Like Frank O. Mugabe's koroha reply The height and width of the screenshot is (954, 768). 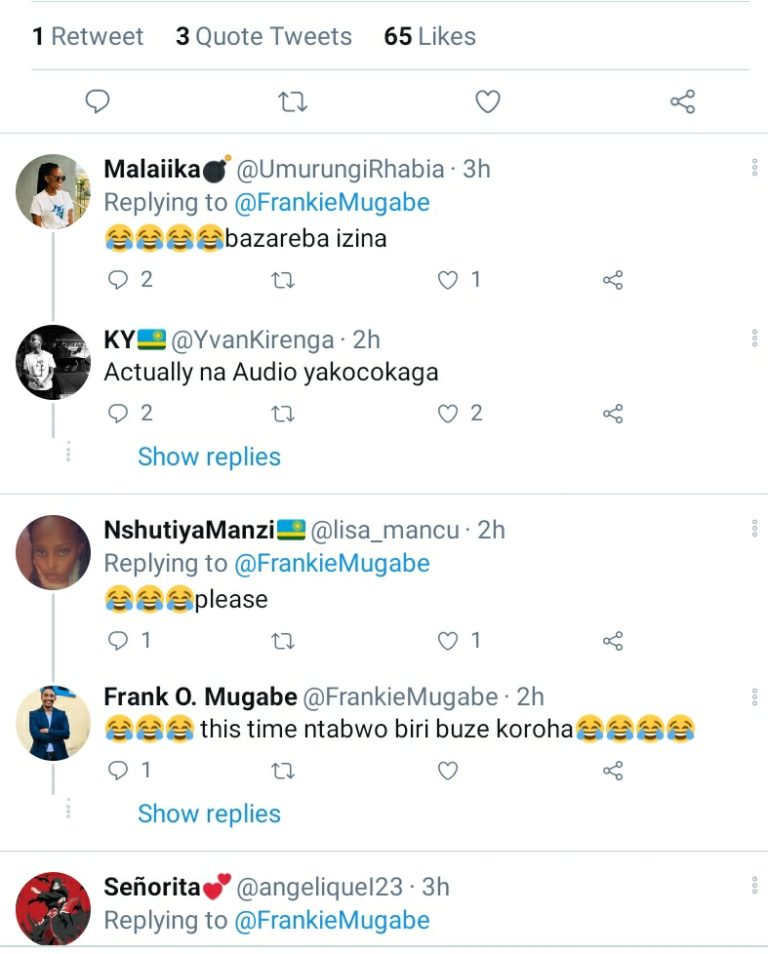click(448, 770)
